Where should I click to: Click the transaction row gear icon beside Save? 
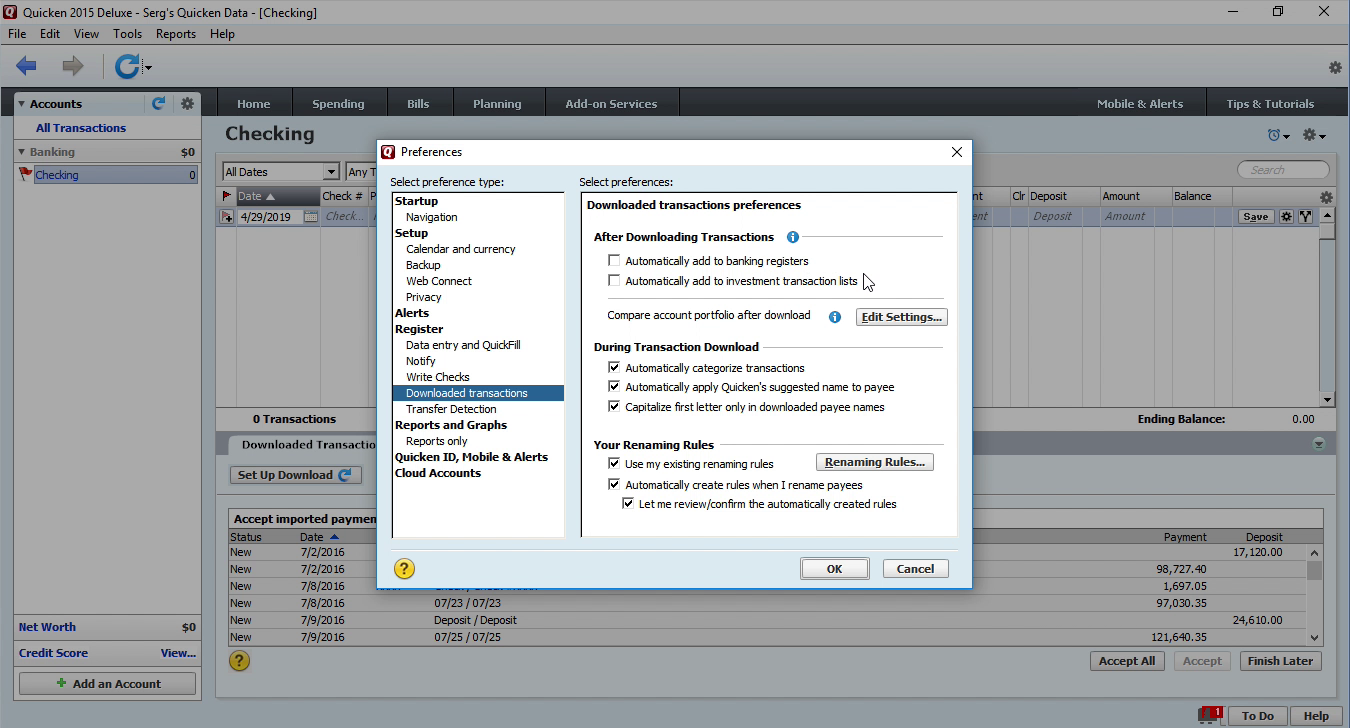(1287, 216)
